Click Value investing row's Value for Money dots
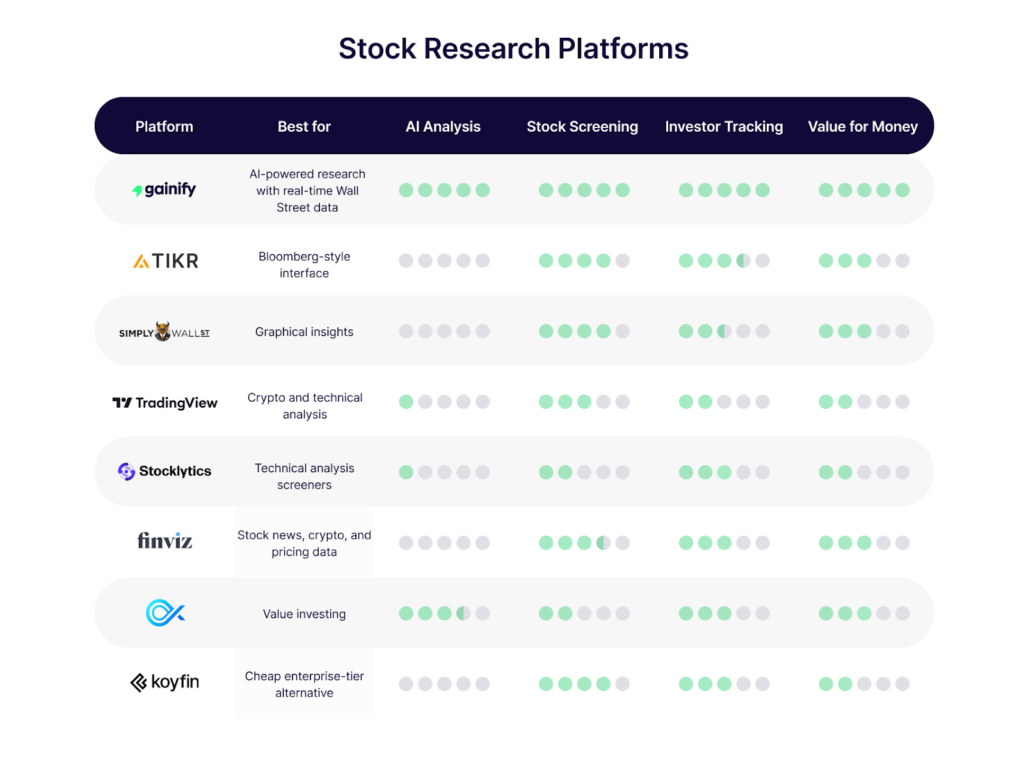Image resolution: width=1024 pixels, height=764 pixels. point(864,613)
